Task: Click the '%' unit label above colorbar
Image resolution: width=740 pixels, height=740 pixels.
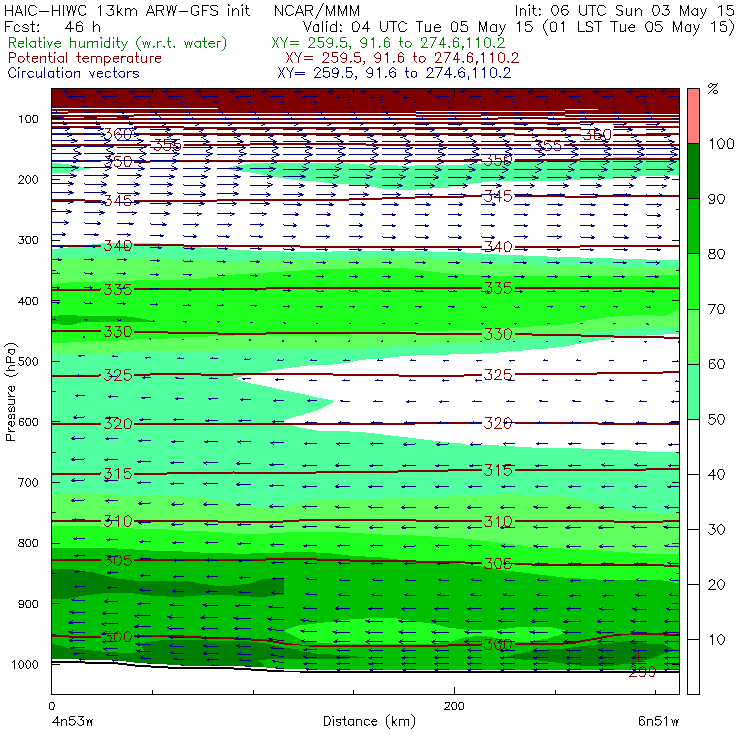Action: tap(713, 89)
